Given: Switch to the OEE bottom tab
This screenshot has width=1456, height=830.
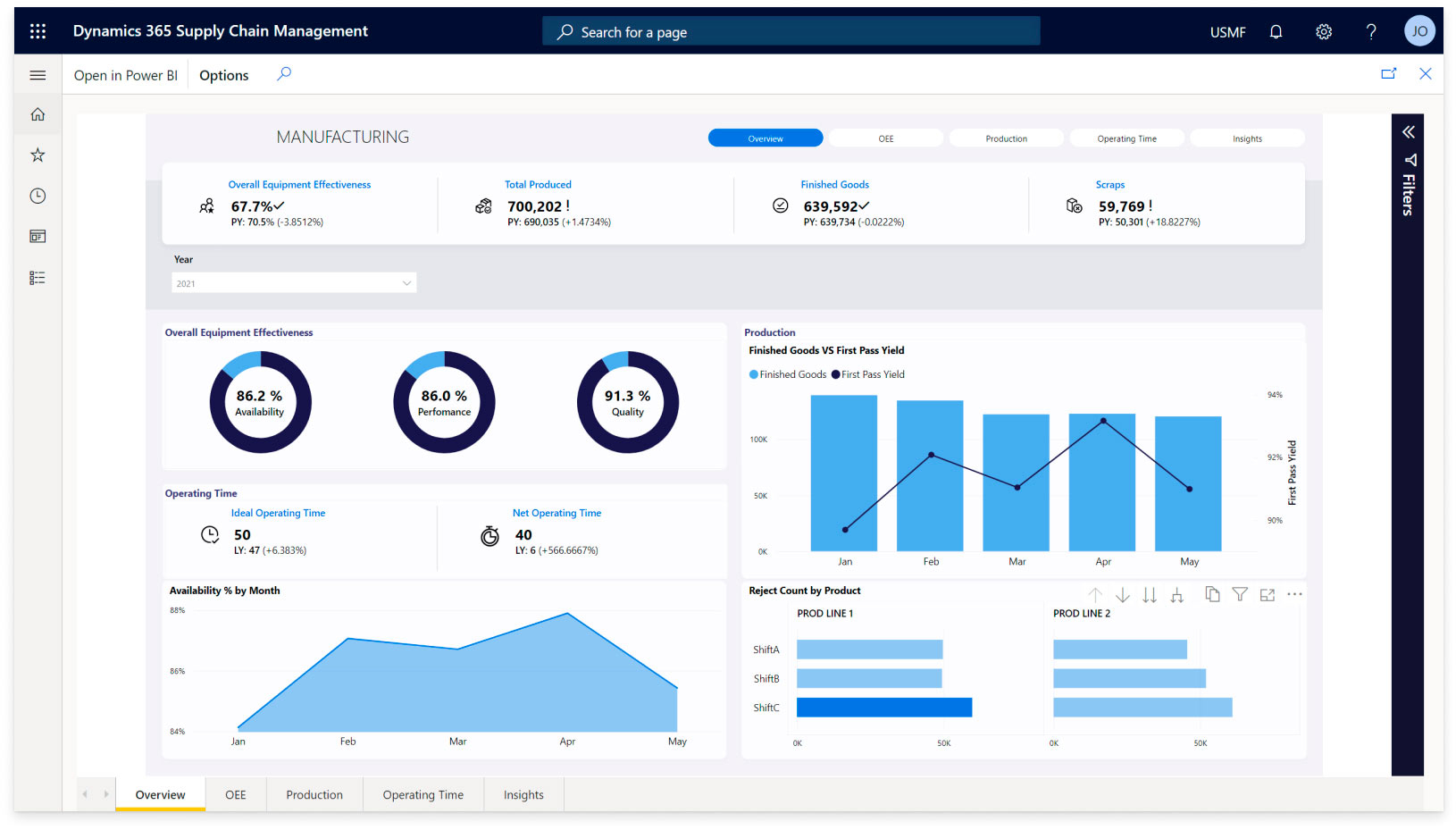Looking at the screenshot, I should (x=236, y=794).
